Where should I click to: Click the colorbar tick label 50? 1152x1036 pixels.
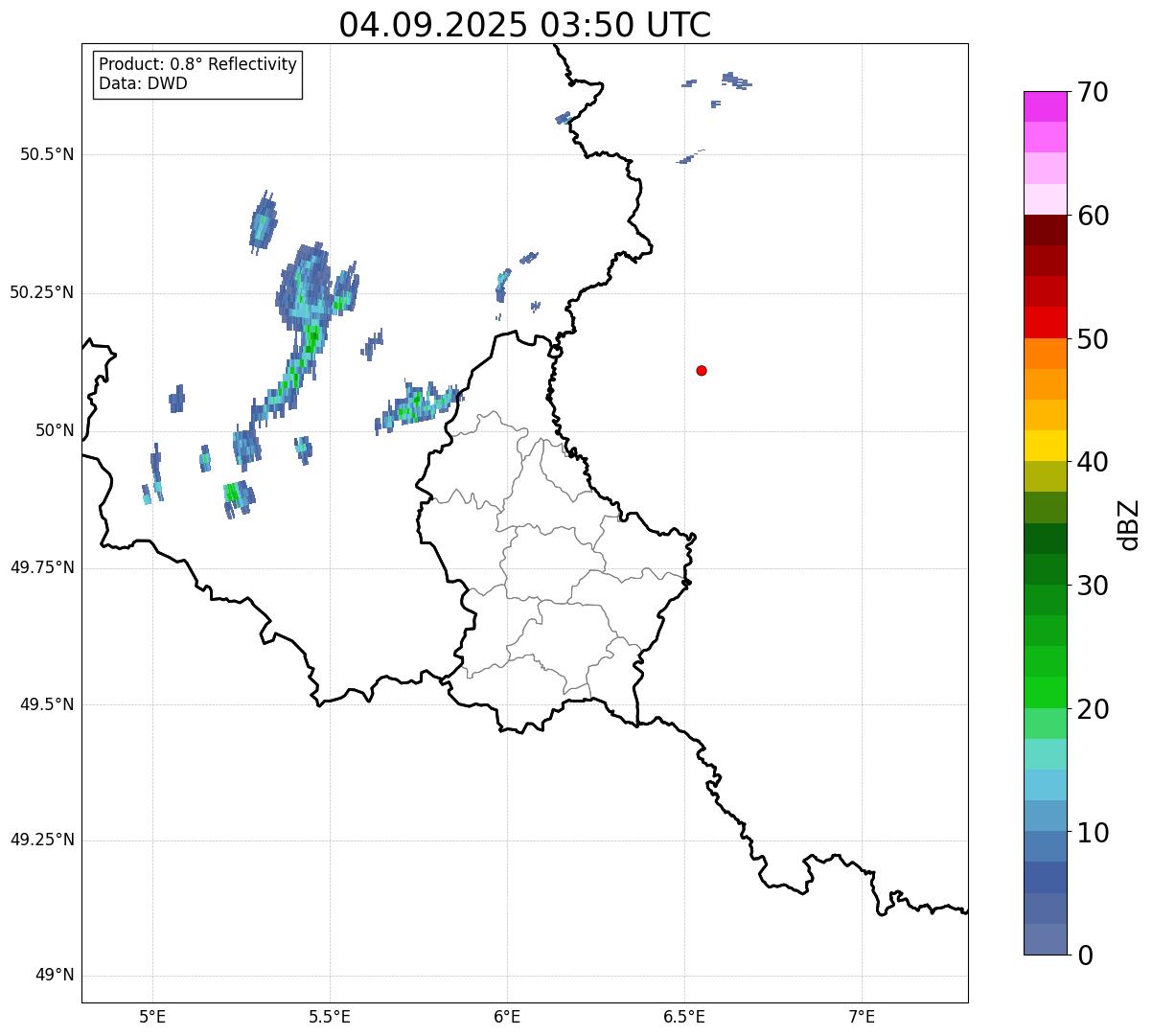click(x=1093, y=339)
